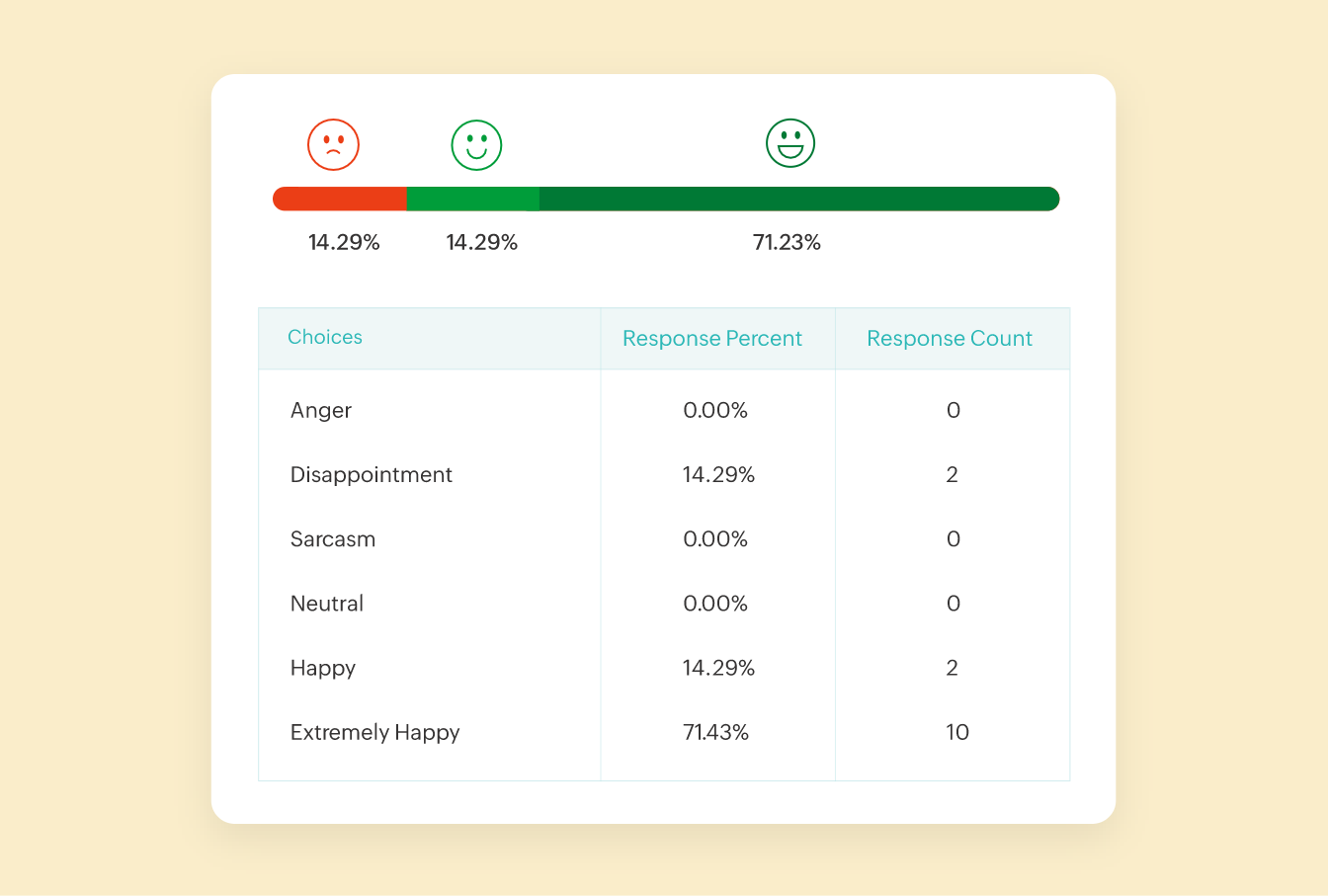Click the 71.43% response percent value
1328x896 pixels.
(x=716, y=733)
